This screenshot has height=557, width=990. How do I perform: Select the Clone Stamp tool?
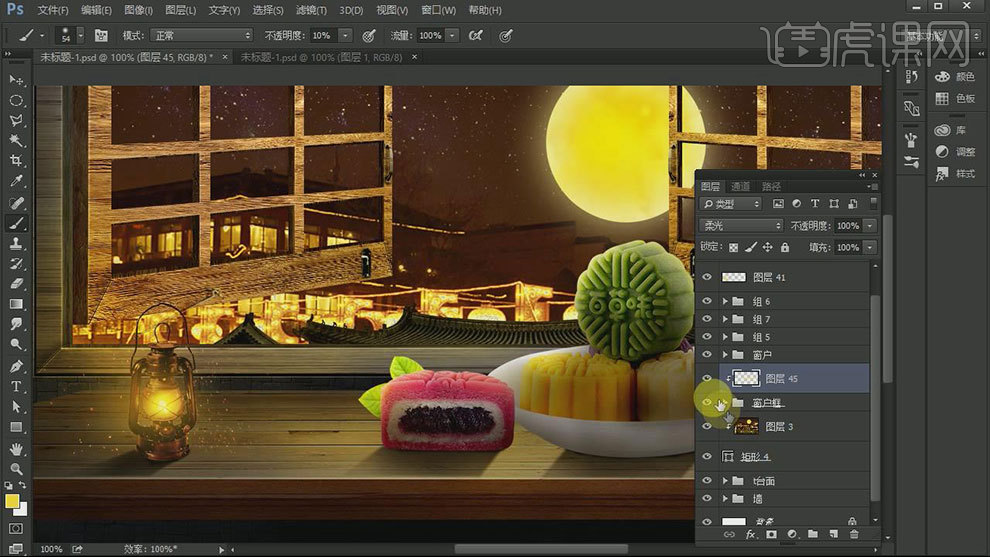click(x=16, y=244)
